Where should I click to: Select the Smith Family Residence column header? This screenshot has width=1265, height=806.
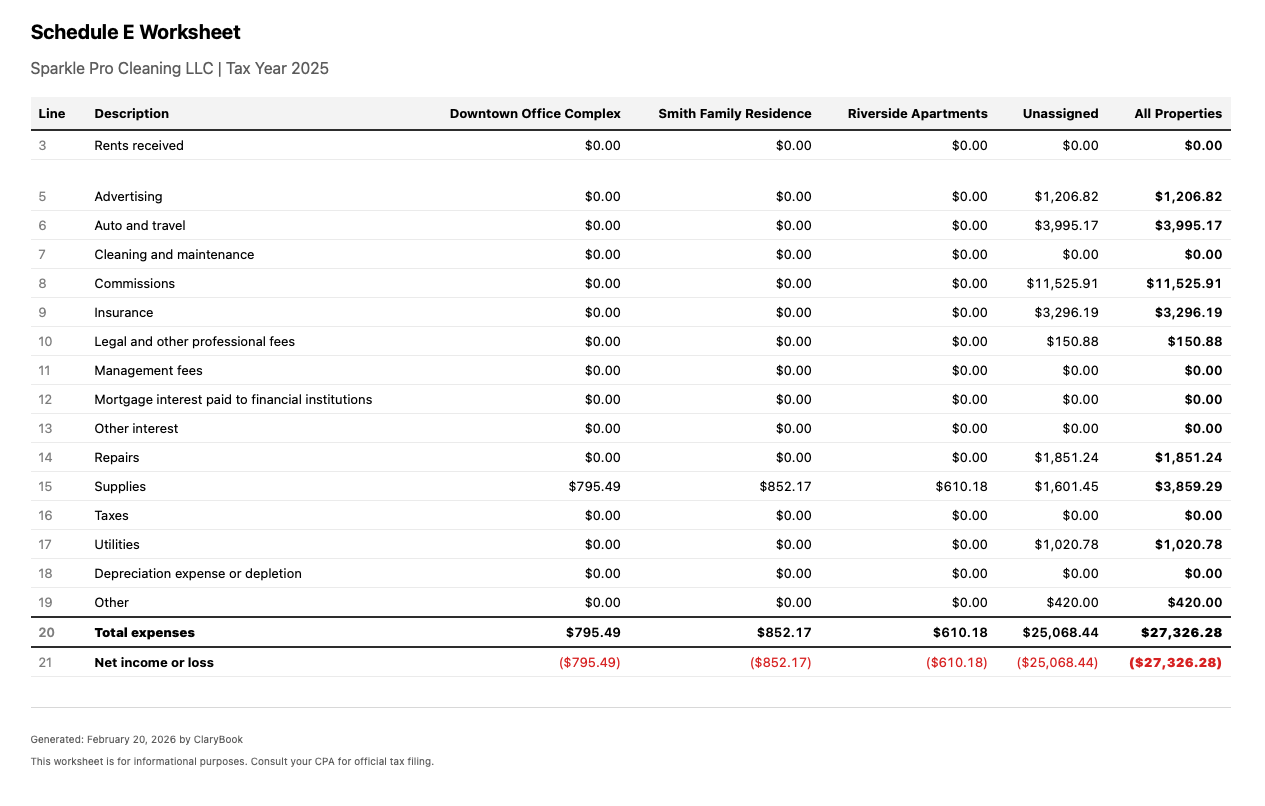734,114
